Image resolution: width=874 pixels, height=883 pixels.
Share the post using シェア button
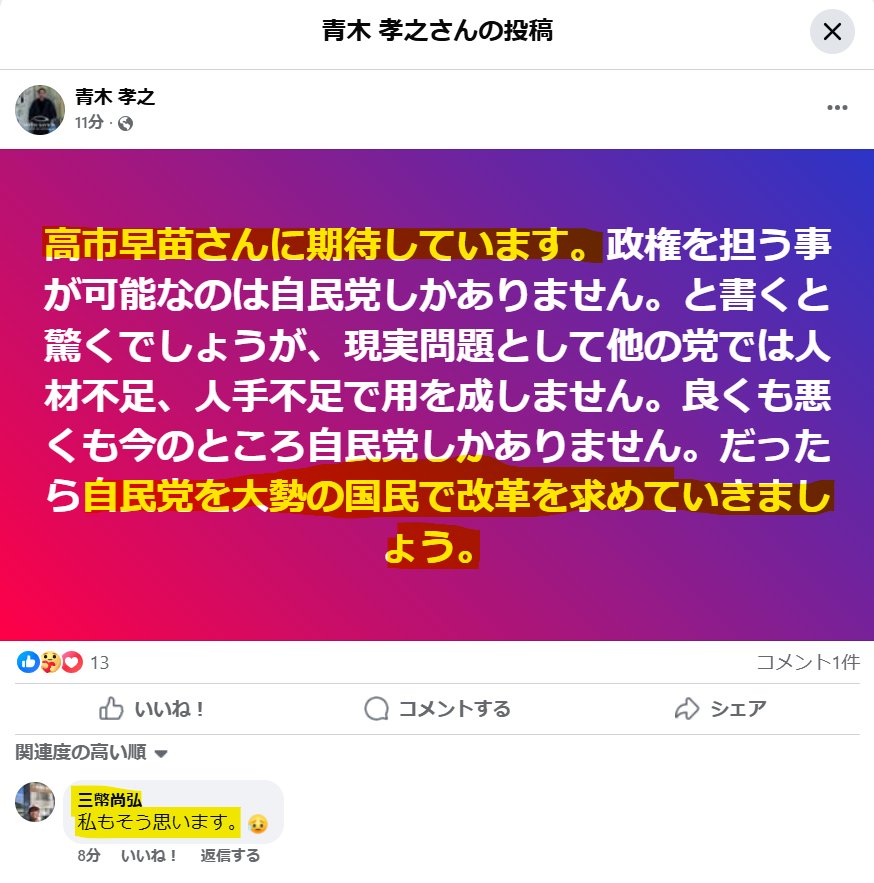(721, 709)
